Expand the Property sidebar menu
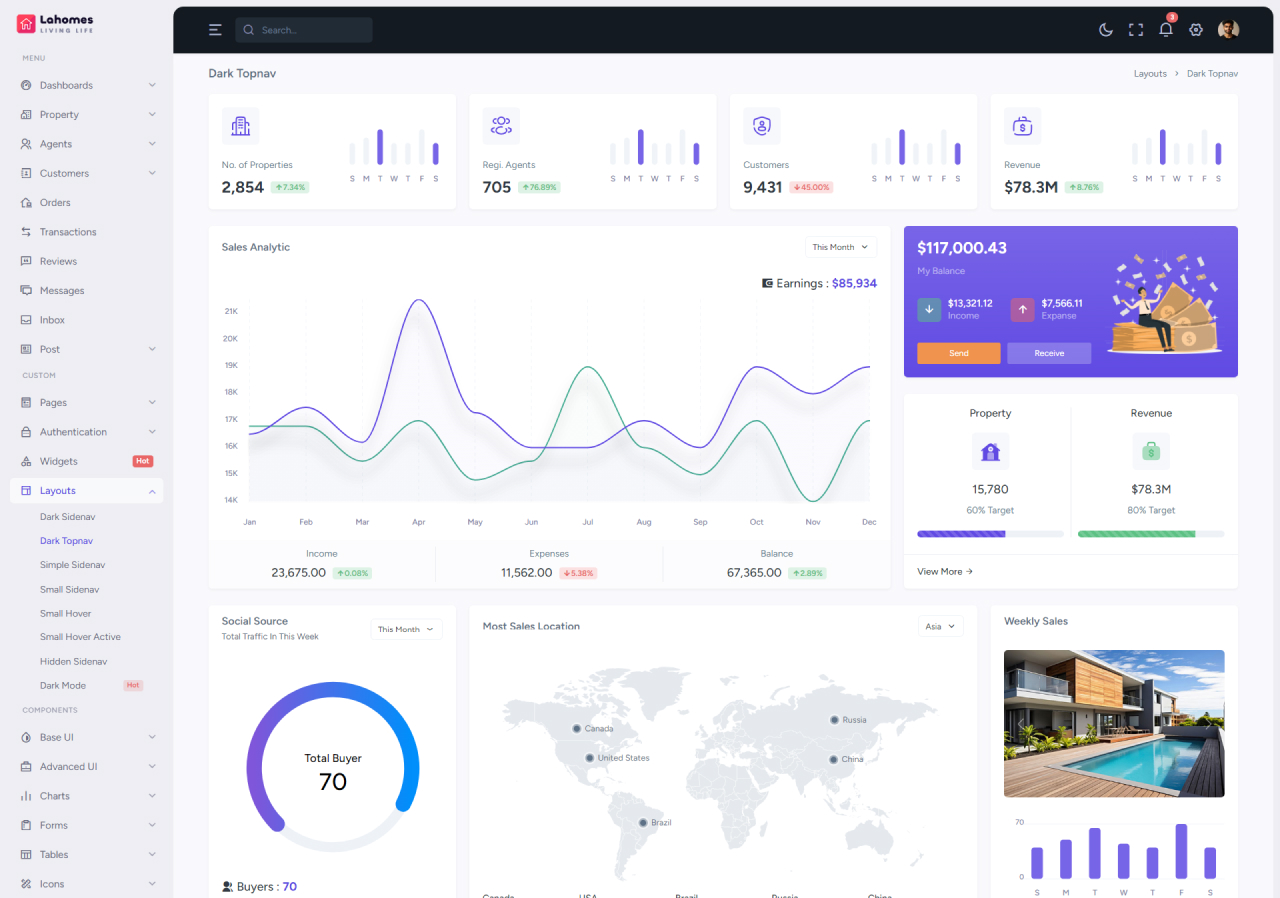The height and width of the screenshot is (898, 1280). [86, 115]
